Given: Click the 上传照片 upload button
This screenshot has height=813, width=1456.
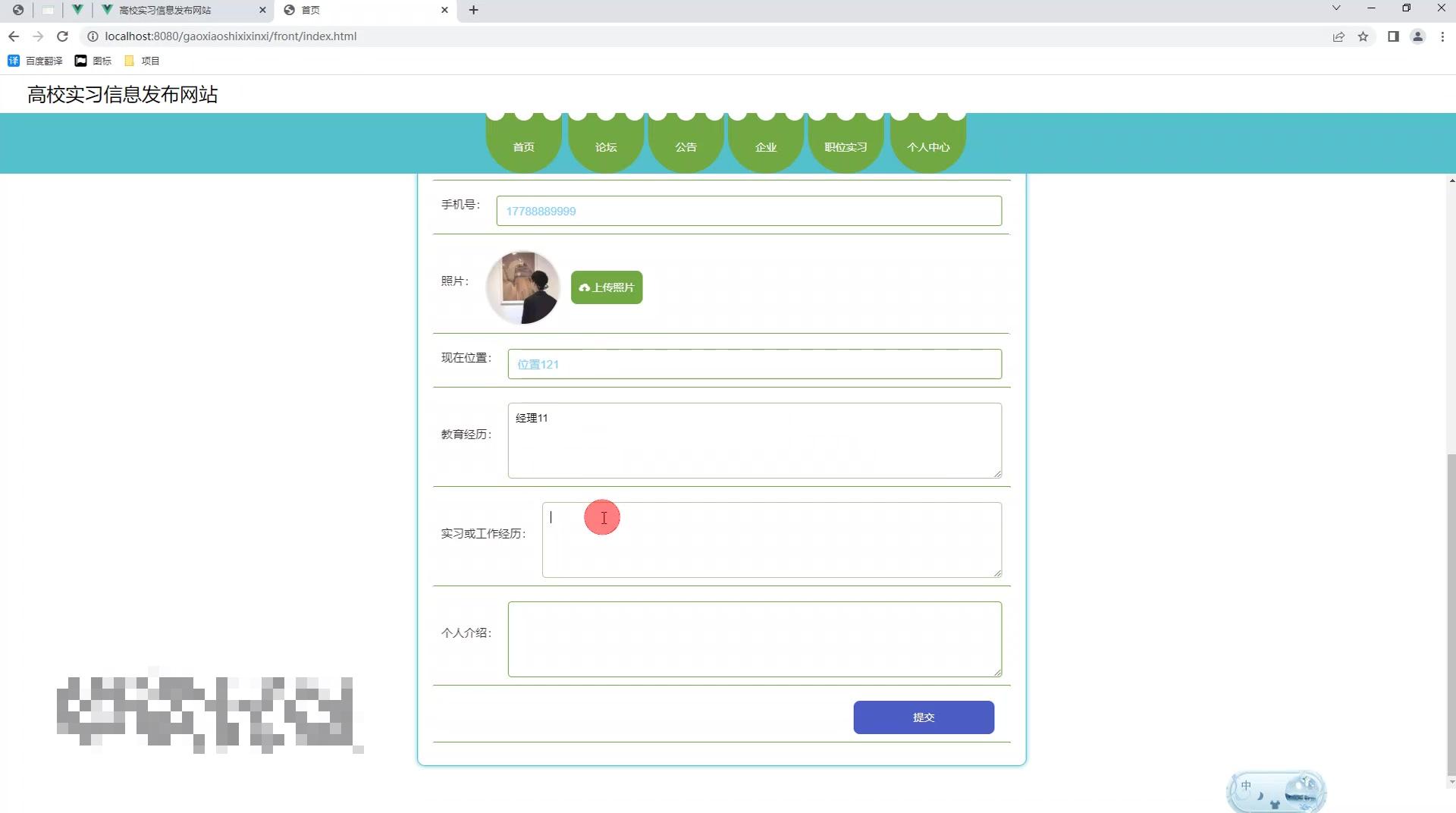Looking at the screenshot, I should coord(607,287).
